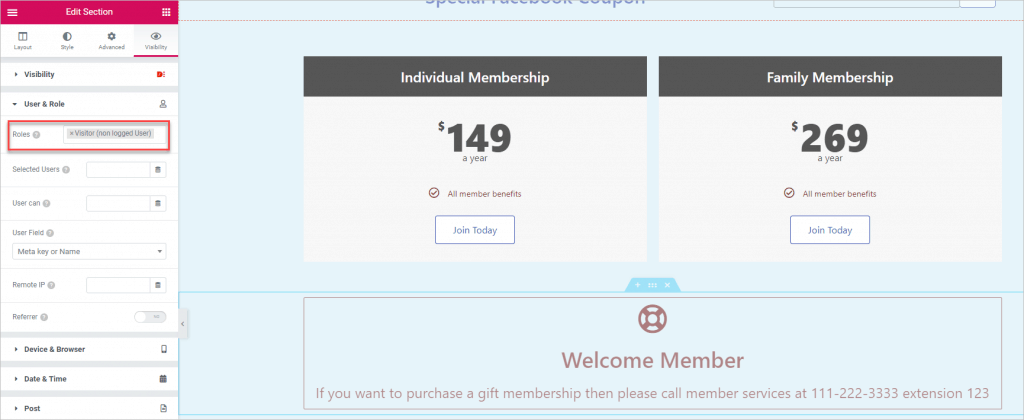Open the hamburger menu in the Elementor header
The image size is (1024, 420).
12,12
